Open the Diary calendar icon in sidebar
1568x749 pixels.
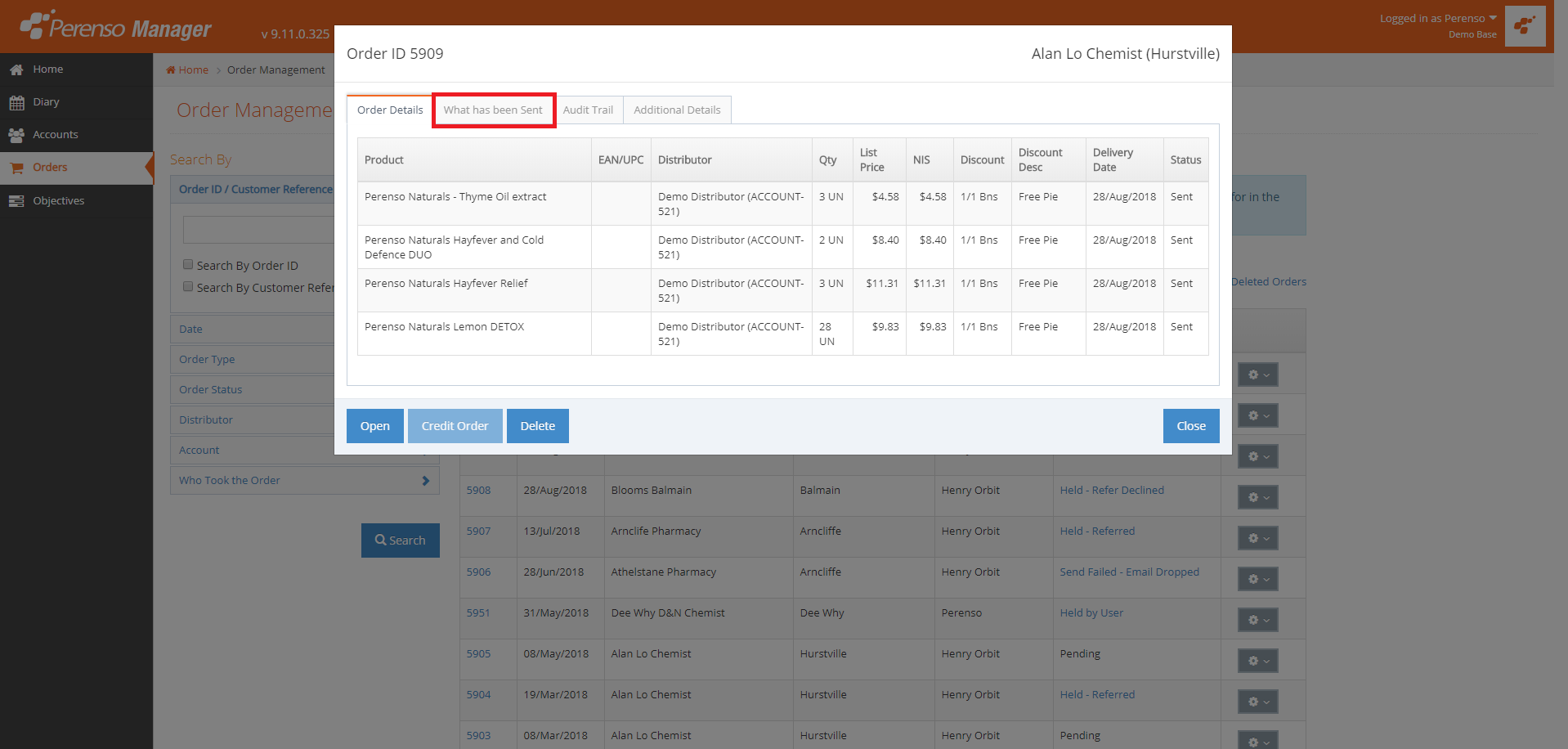pos(16,103)
